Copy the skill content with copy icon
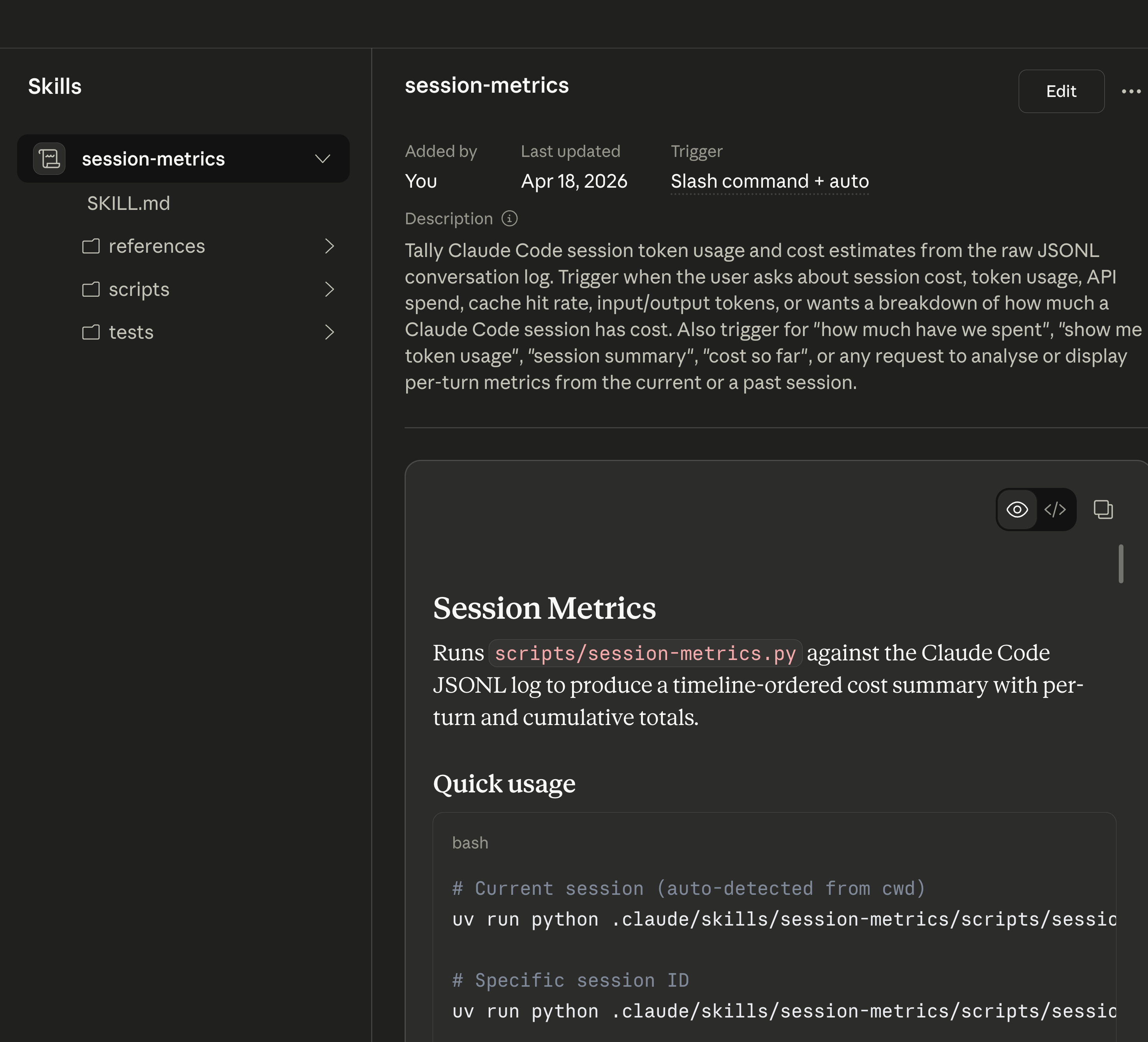Image resolution: width=1148 pixels, height=1042 pixels. pyautogui.click(x=1103, y=509)
